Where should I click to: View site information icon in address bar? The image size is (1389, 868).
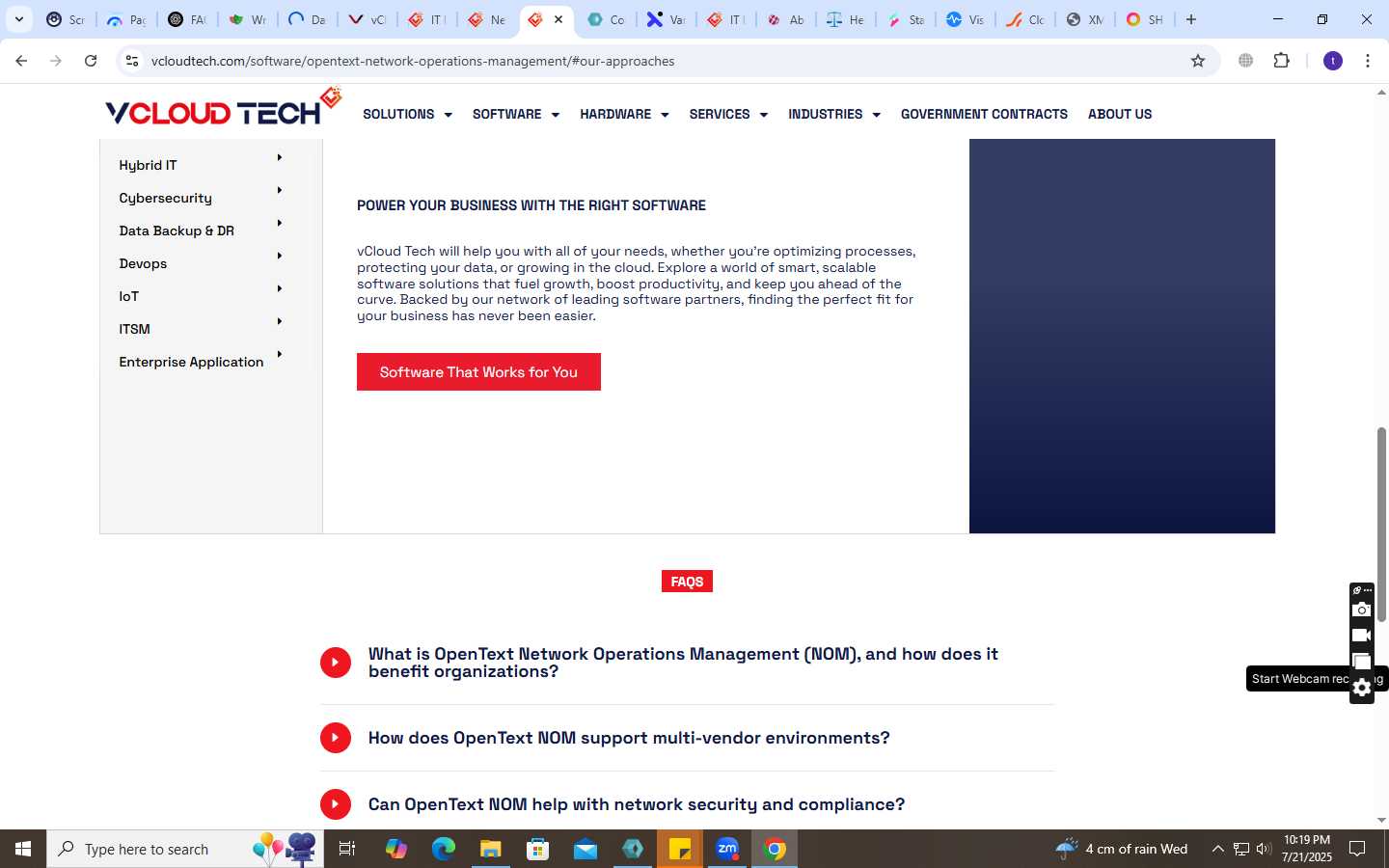tap(132, 61)
